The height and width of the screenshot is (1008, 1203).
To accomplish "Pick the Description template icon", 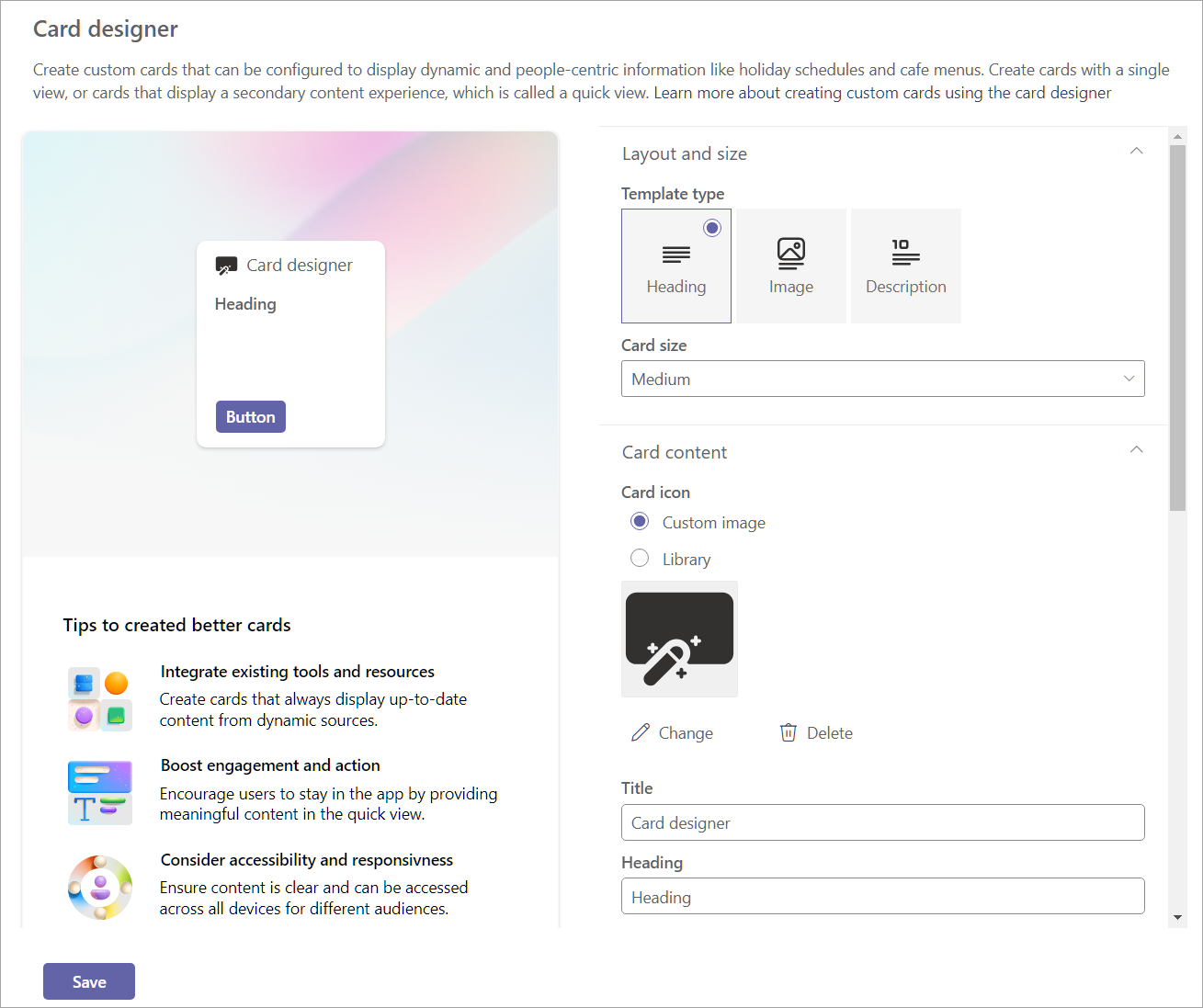I will pos(906,252).
